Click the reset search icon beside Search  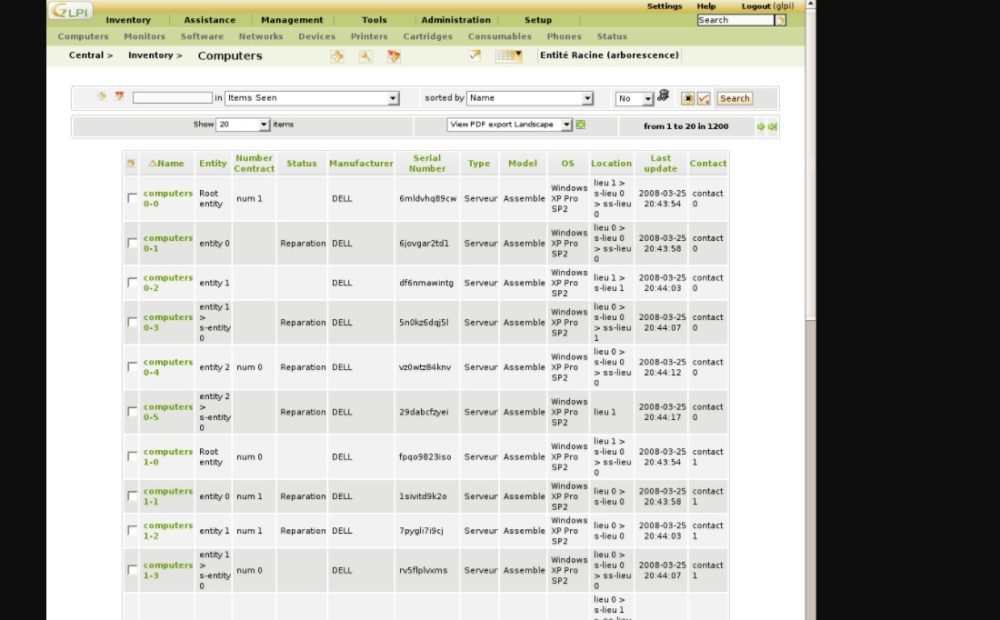pos(688,98)
